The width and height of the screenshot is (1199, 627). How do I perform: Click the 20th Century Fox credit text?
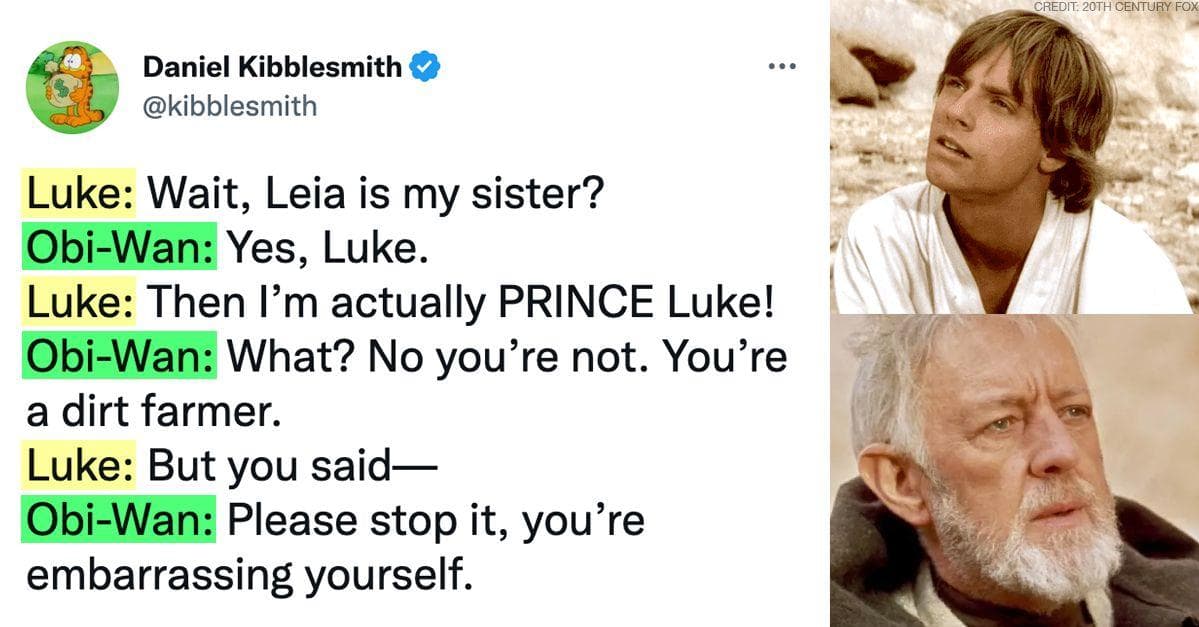(1115, 7)
